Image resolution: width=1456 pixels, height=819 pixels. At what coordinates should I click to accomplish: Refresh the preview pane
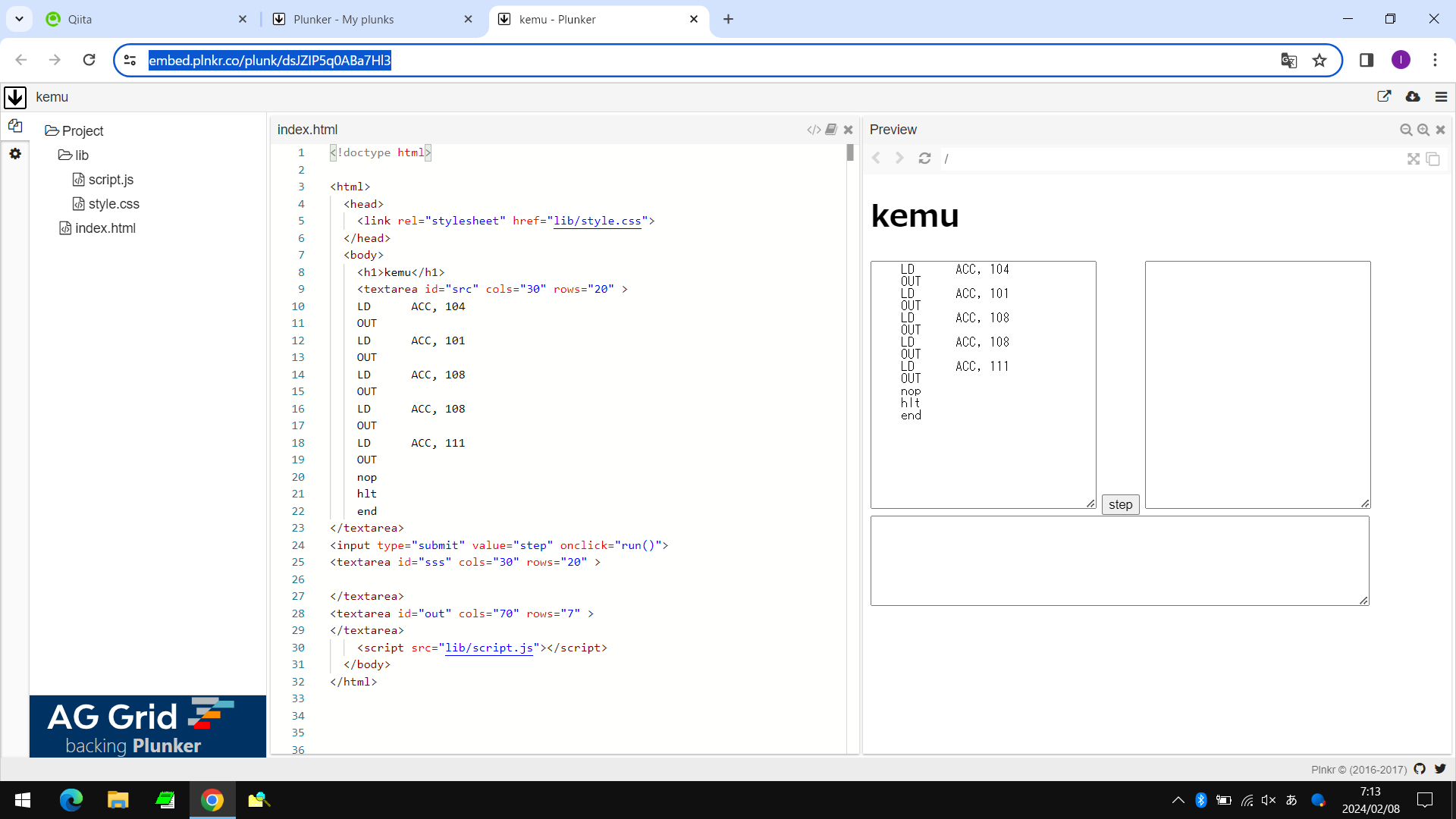click(924, 158)
